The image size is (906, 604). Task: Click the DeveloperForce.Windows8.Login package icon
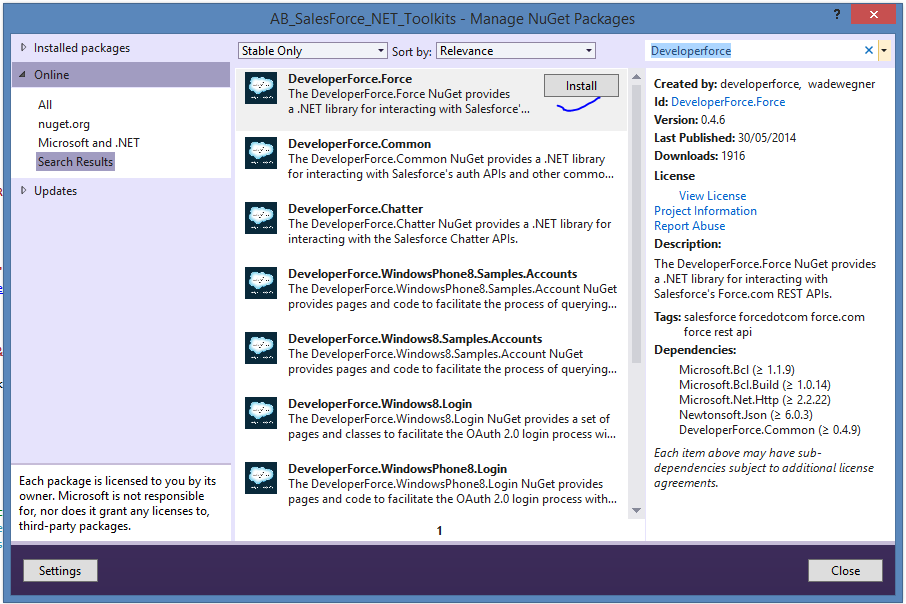(261, 413)
